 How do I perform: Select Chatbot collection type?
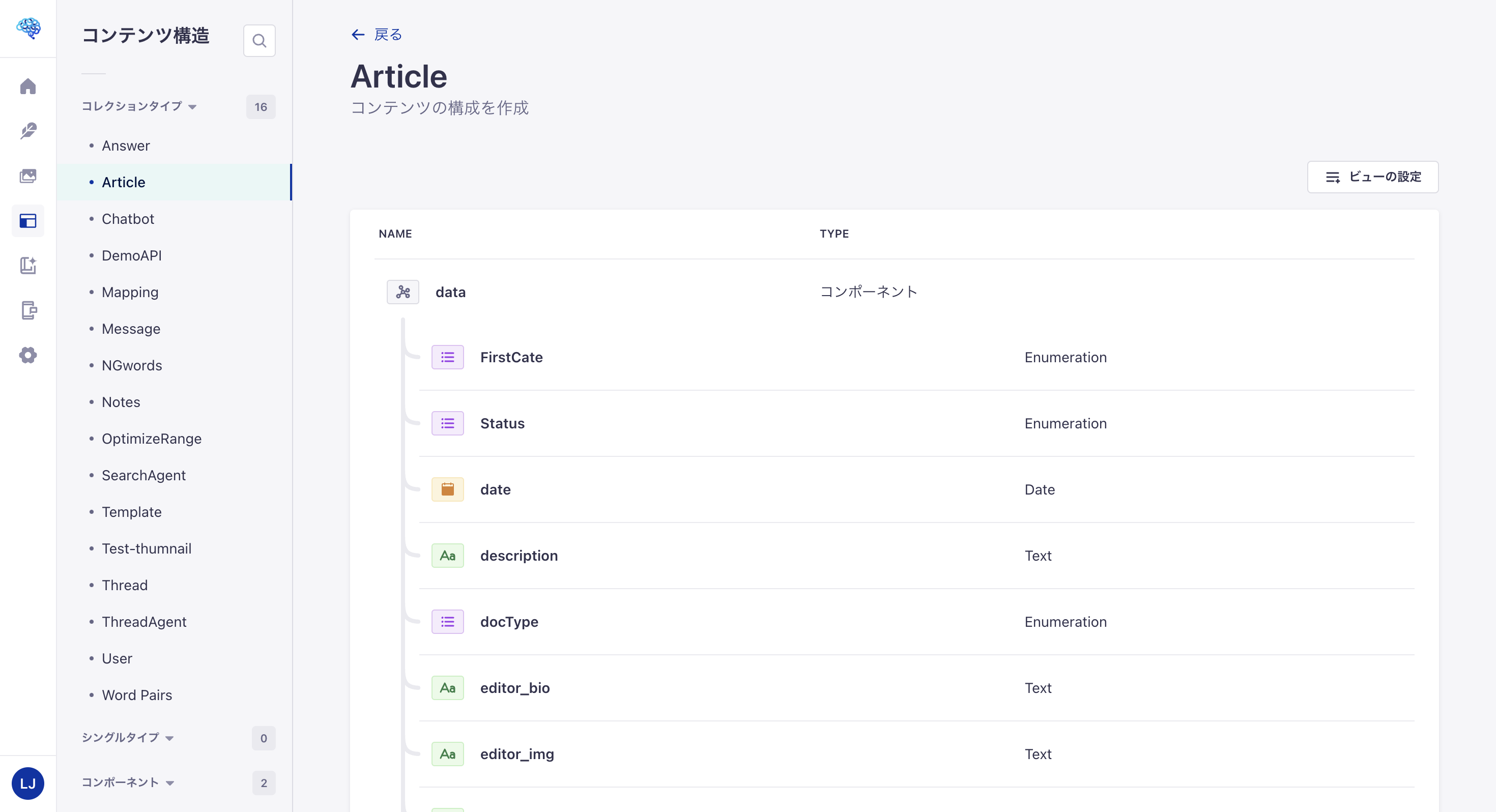(128, 219)
